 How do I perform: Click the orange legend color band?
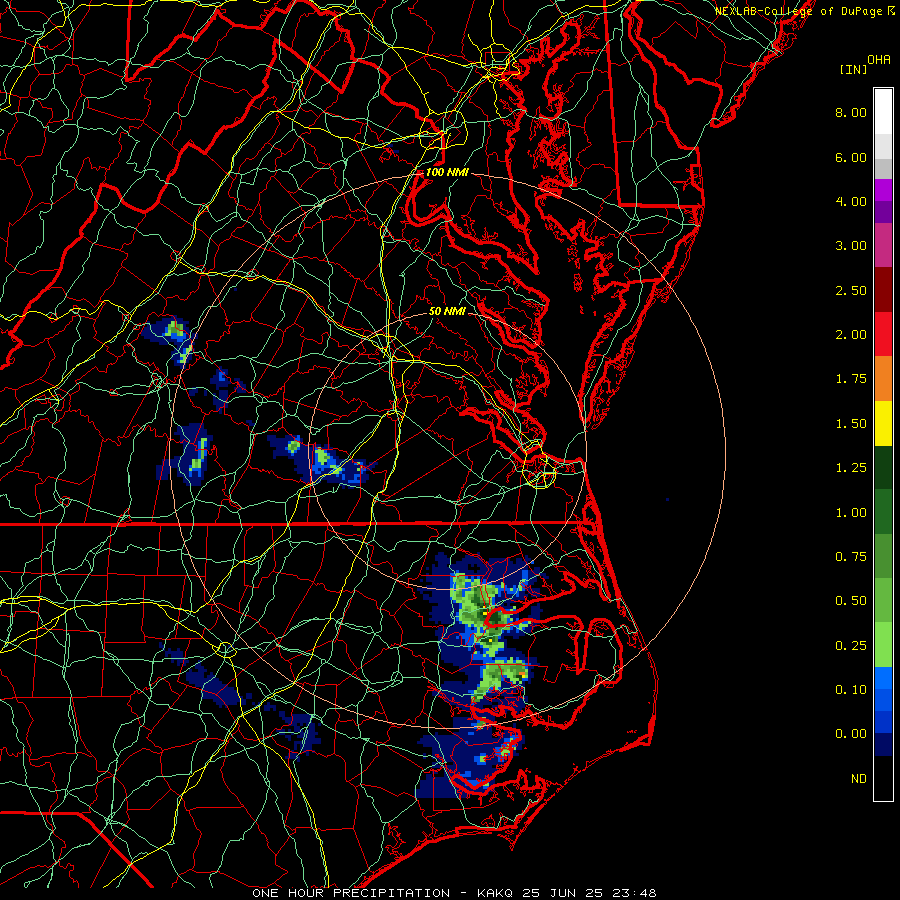coord(883,379)
